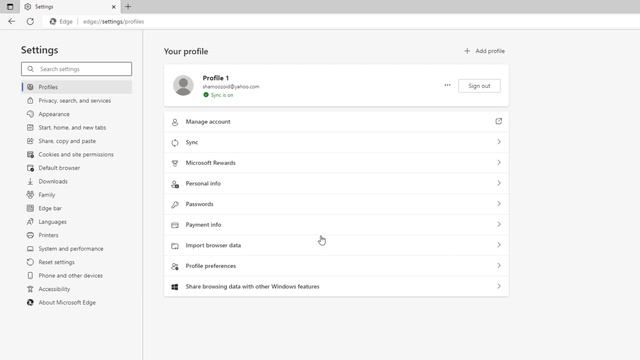The width and height of the screenshot is (640, 360).
Task: Click the external link icon for Manage account
Action: [499, 121]
